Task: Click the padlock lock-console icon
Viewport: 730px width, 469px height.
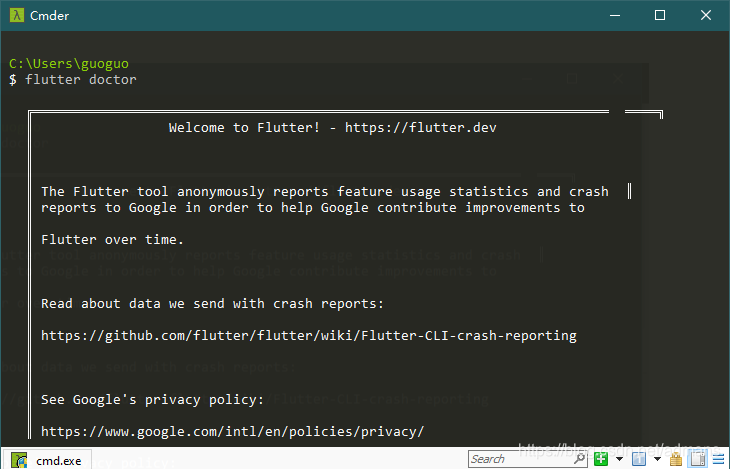Action: [x=676, y=459]
